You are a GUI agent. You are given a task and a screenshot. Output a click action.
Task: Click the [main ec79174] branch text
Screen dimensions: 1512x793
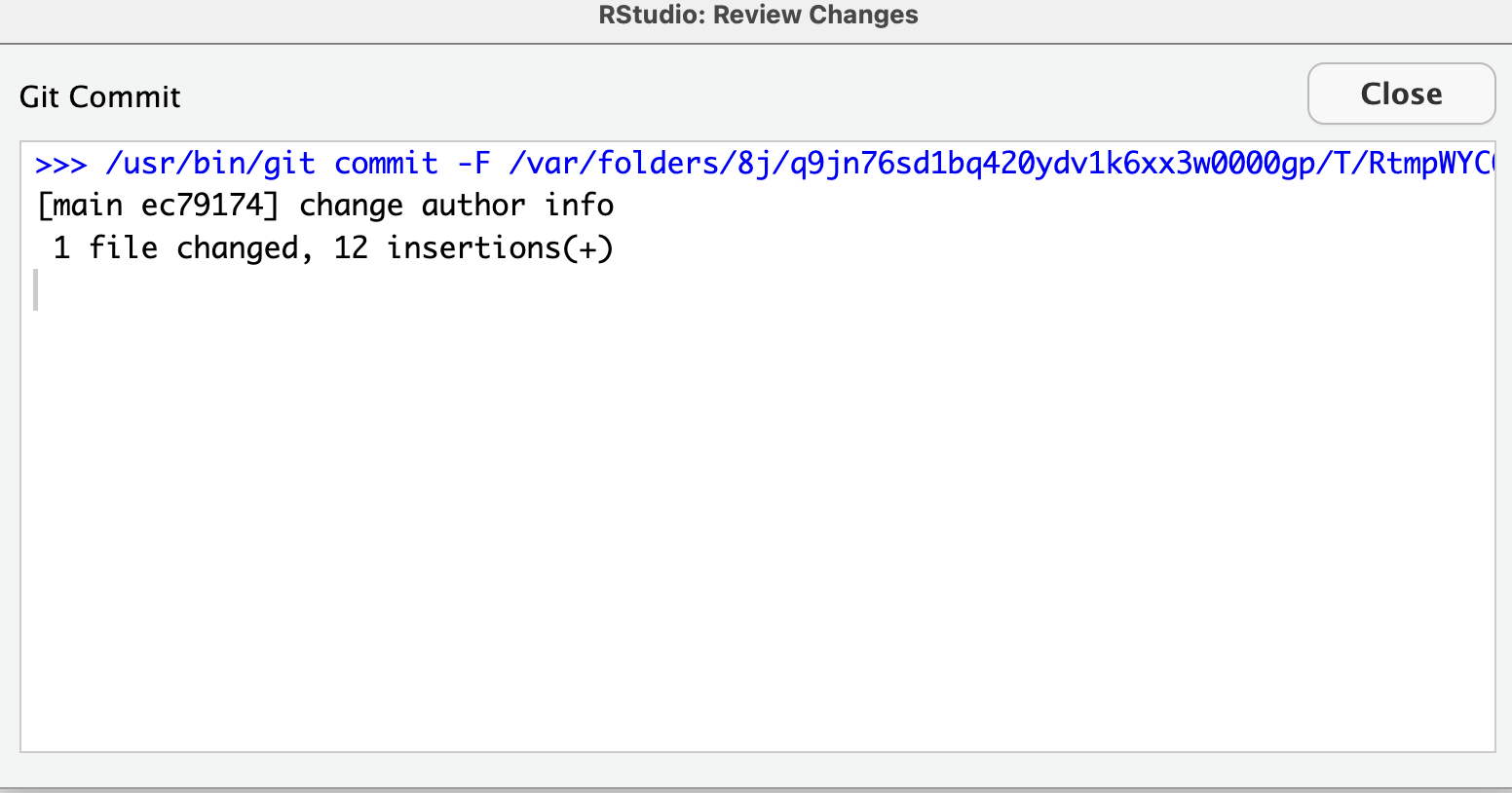[158, 206]
